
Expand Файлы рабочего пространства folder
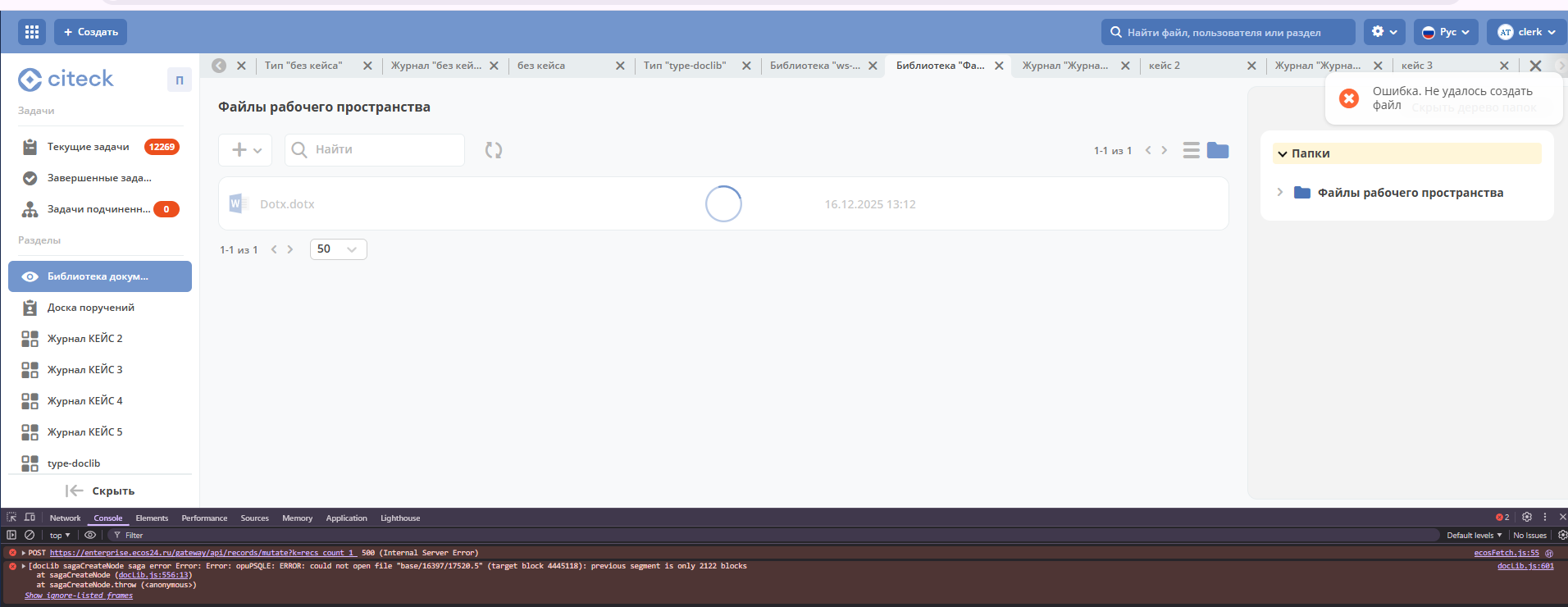tap(1279, 192)
